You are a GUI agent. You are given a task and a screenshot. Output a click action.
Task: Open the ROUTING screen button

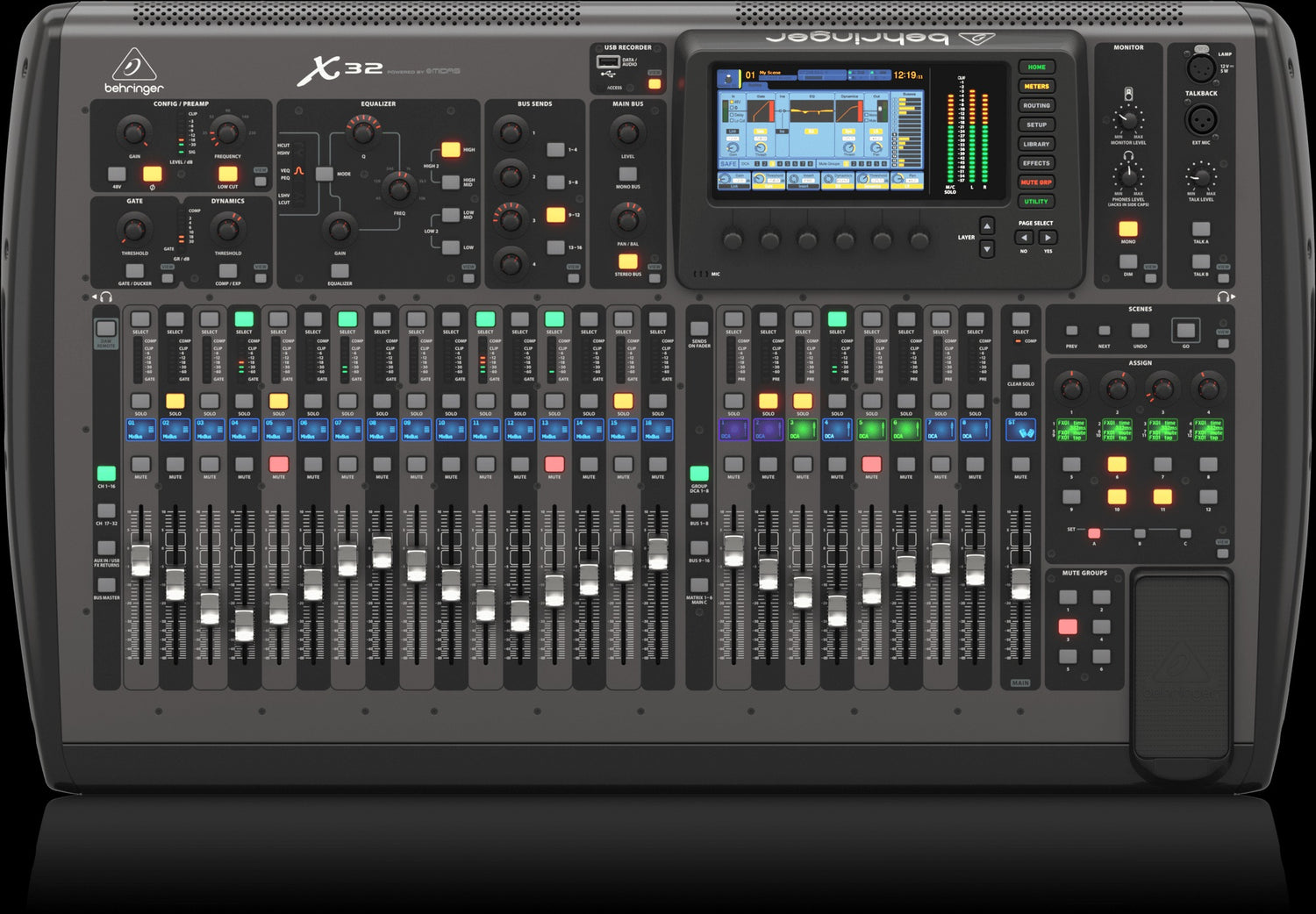[x=1036, y=105]
